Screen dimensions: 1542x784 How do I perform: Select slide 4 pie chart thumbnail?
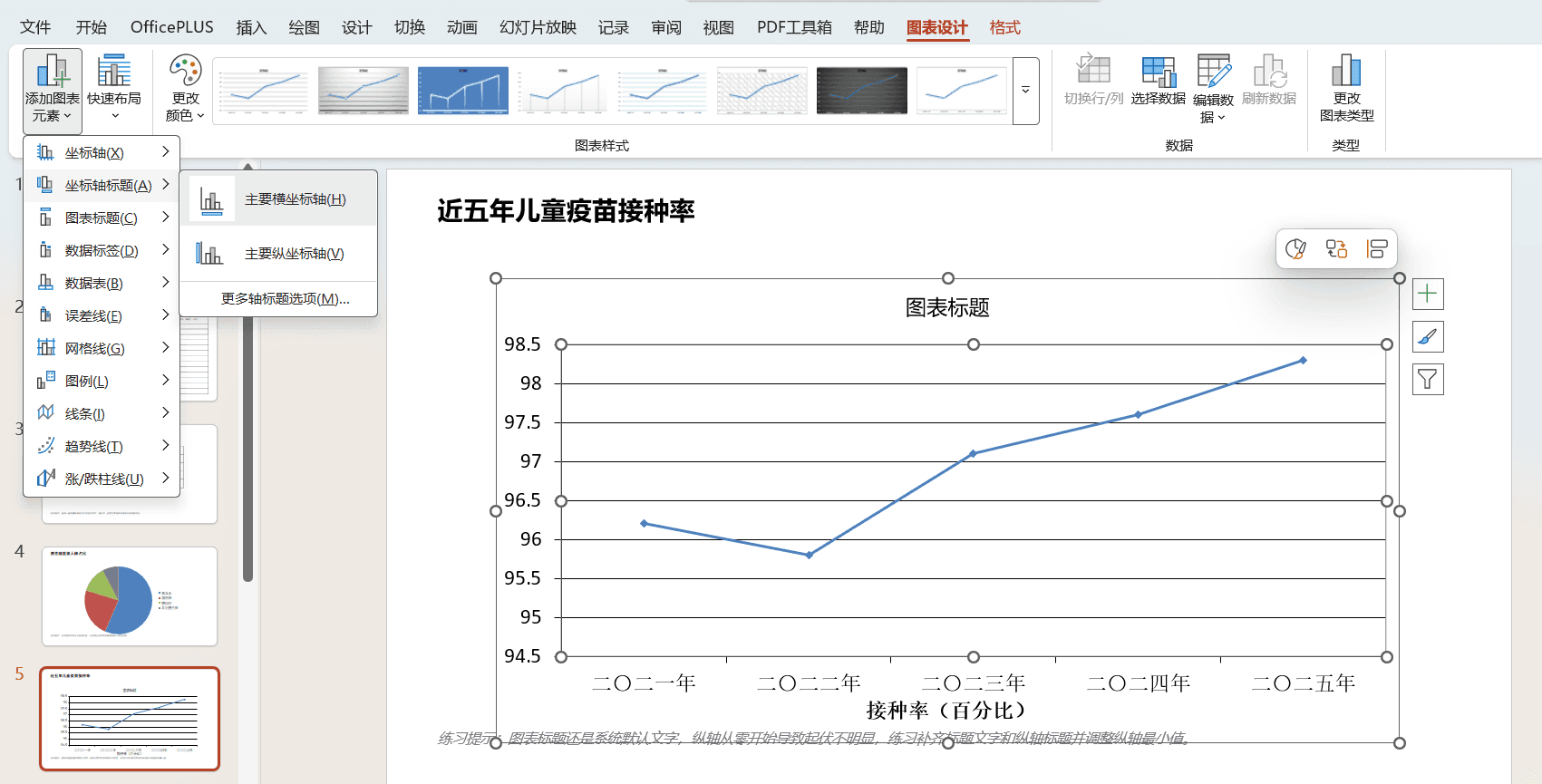click(130, 596)
